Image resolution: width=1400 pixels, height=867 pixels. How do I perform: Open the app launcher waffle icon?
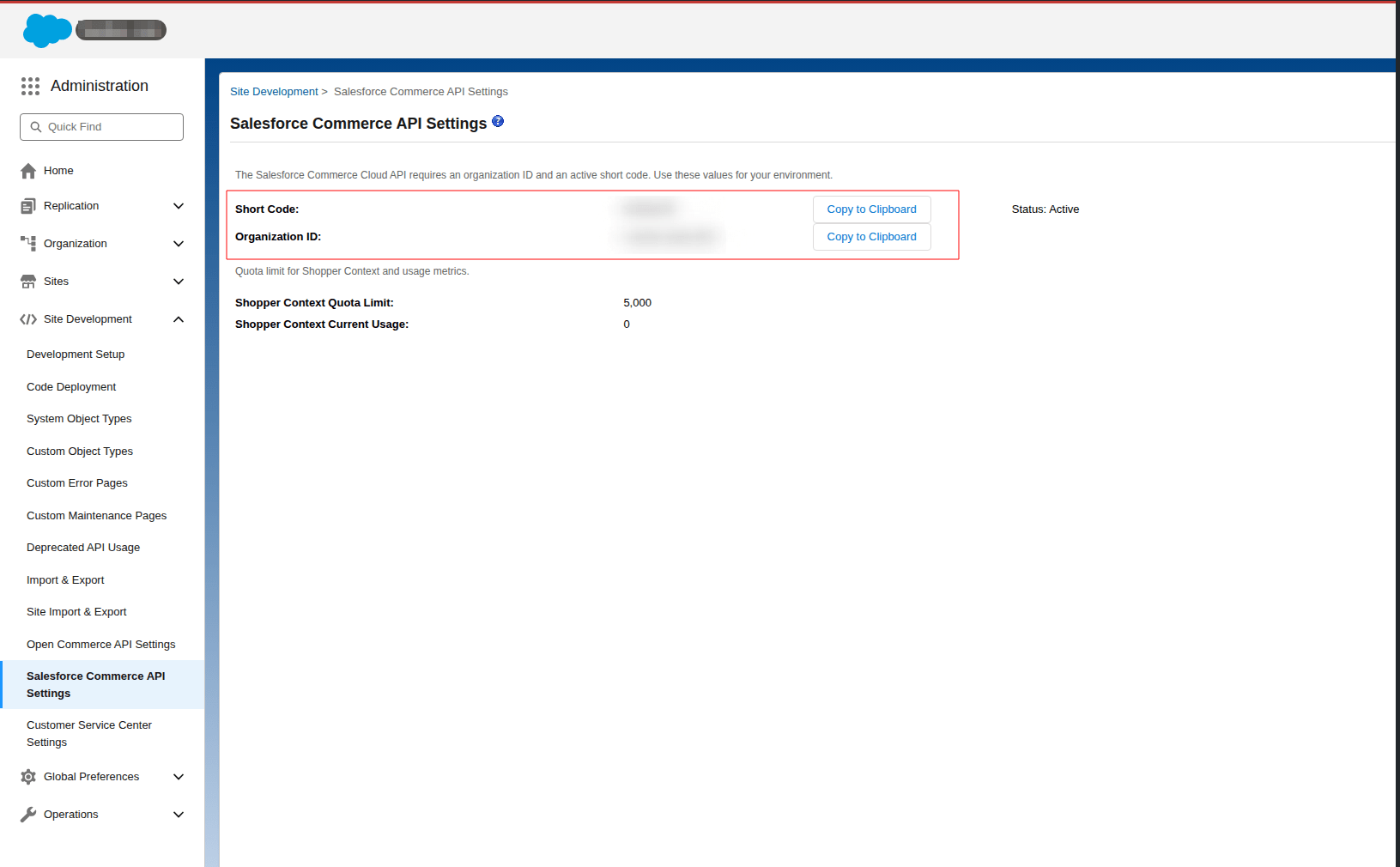pos(30,86)
